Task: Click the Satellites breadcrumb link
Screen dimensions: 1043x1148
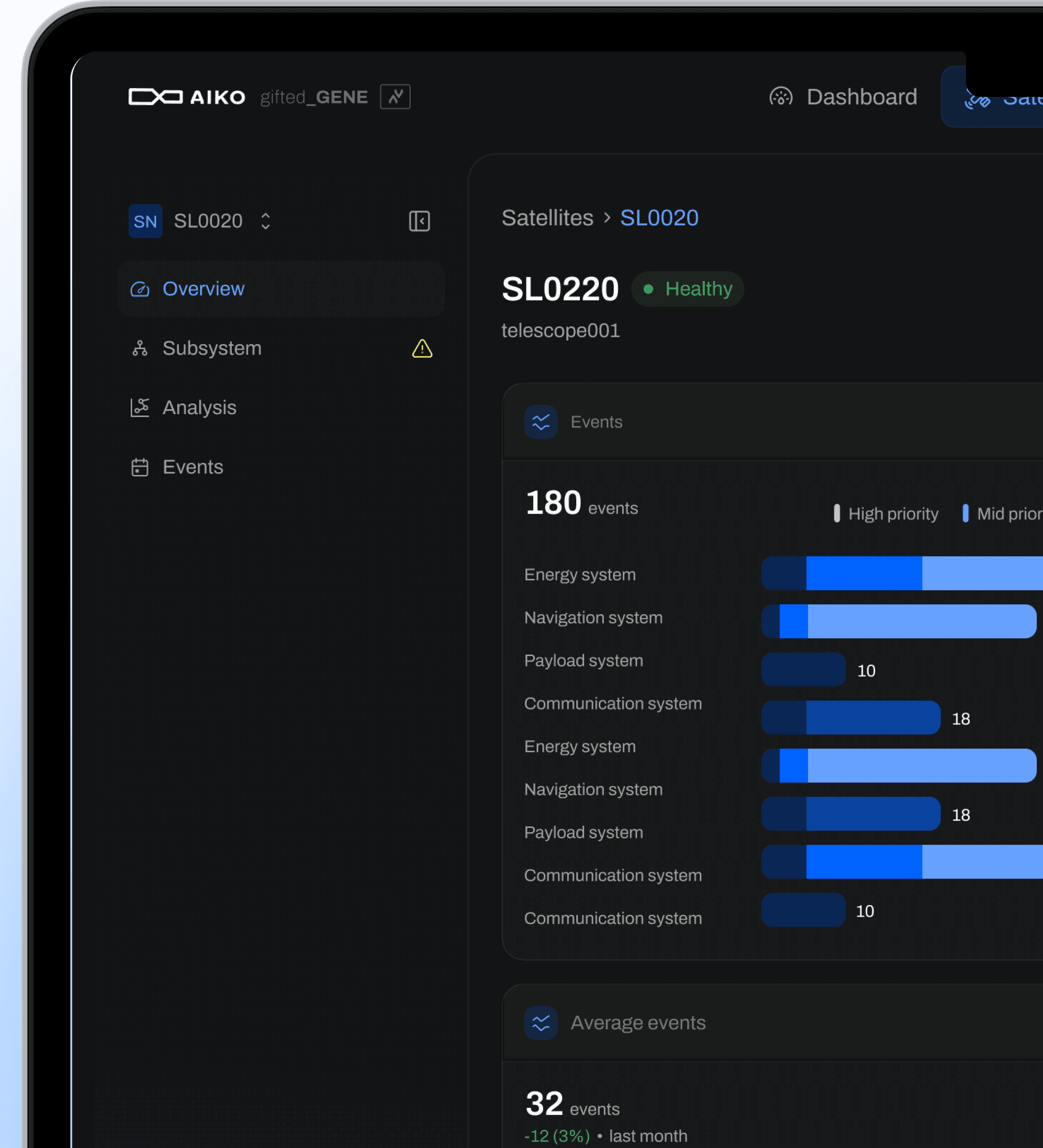Action: tap(547, 218)
